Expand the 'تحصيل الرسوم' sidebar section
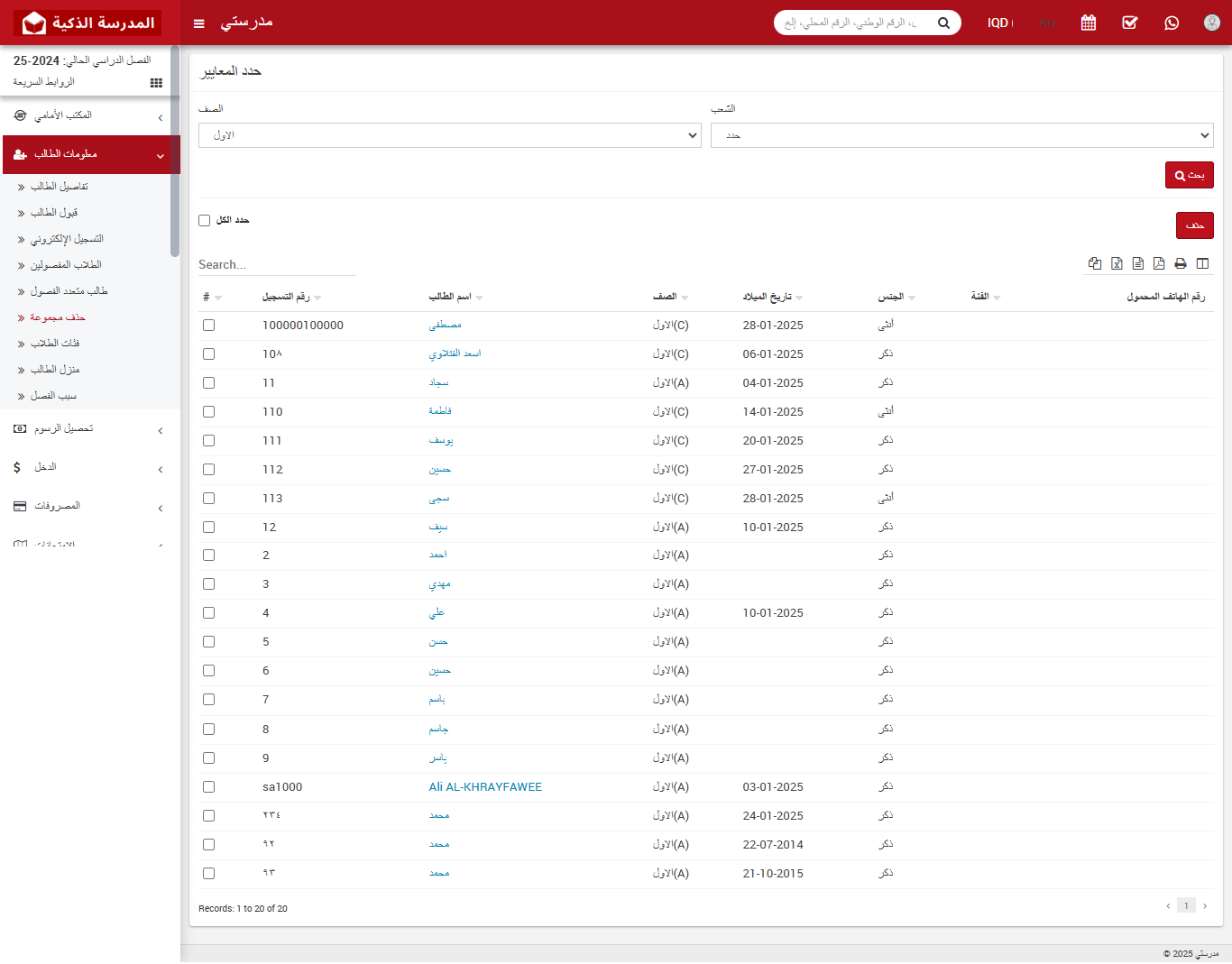1232x964 pixels. click(x=90, y=429)
